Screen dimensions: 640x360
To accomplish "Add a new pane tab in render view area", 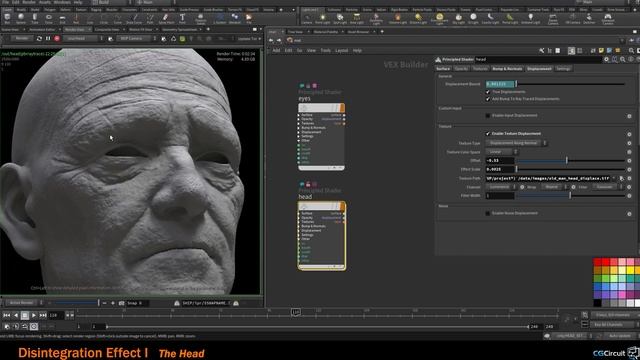I will point(208,29).
